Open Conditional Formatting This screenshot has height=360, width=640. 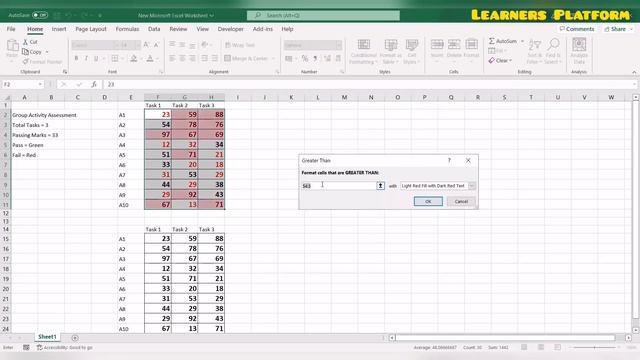coord(363,52)
